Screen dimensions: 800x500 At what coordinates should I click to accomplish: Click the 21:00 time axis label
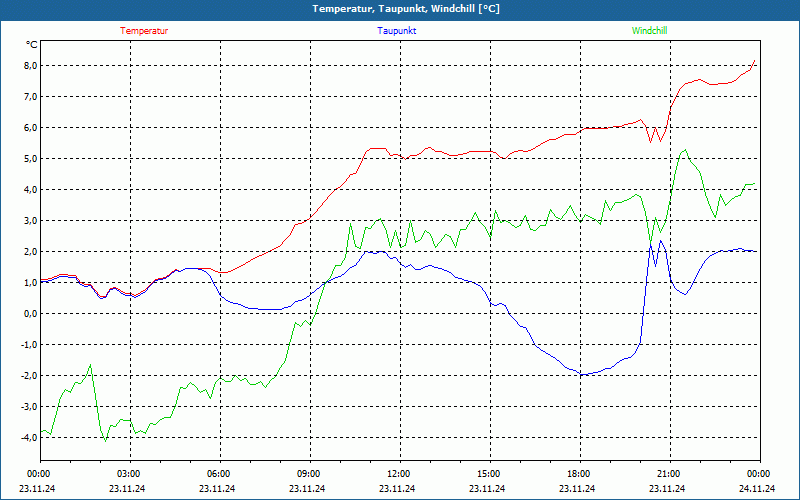[x=668, y=474]
